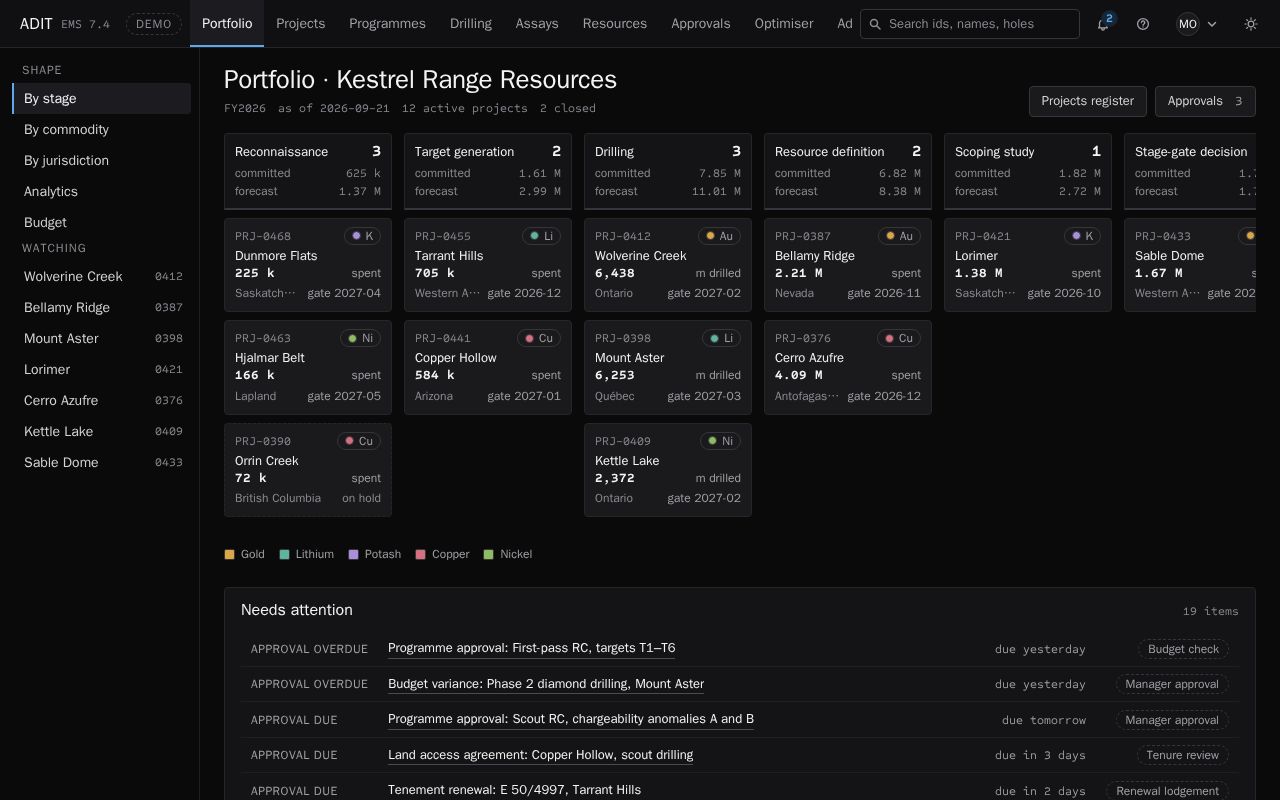Image resolution: width=1280 pixels, height=800 pixels.
Task: Click the Tenure review tag
Action: tap(1183, 755)
